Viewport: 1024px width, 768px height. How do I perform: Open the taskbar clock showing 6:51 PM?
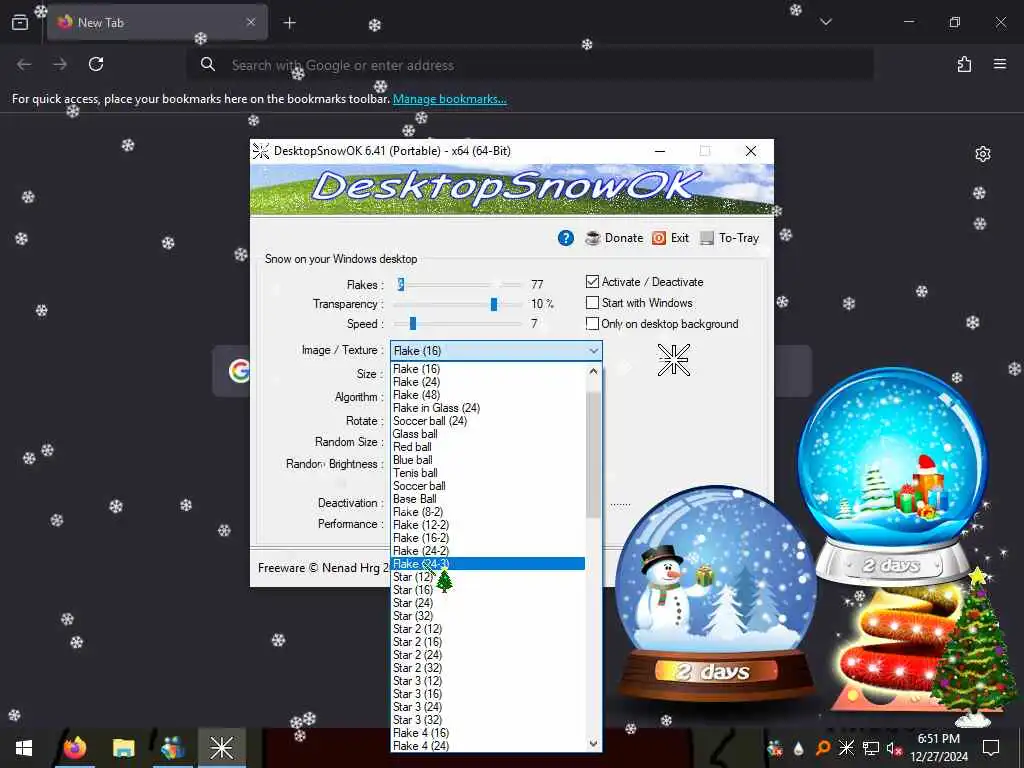[x=939, y=748]
